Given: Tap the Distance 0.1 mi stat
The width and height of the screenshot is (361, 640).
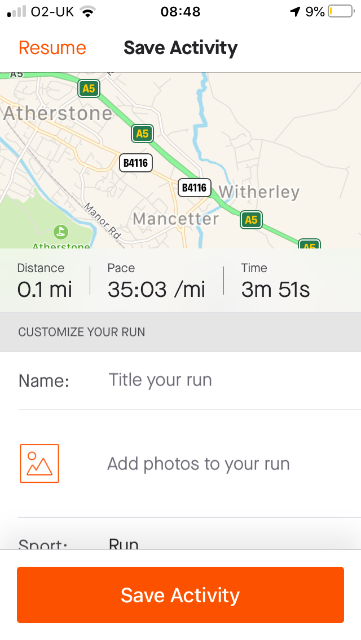Looking at the screenshot, I should 45,281.
